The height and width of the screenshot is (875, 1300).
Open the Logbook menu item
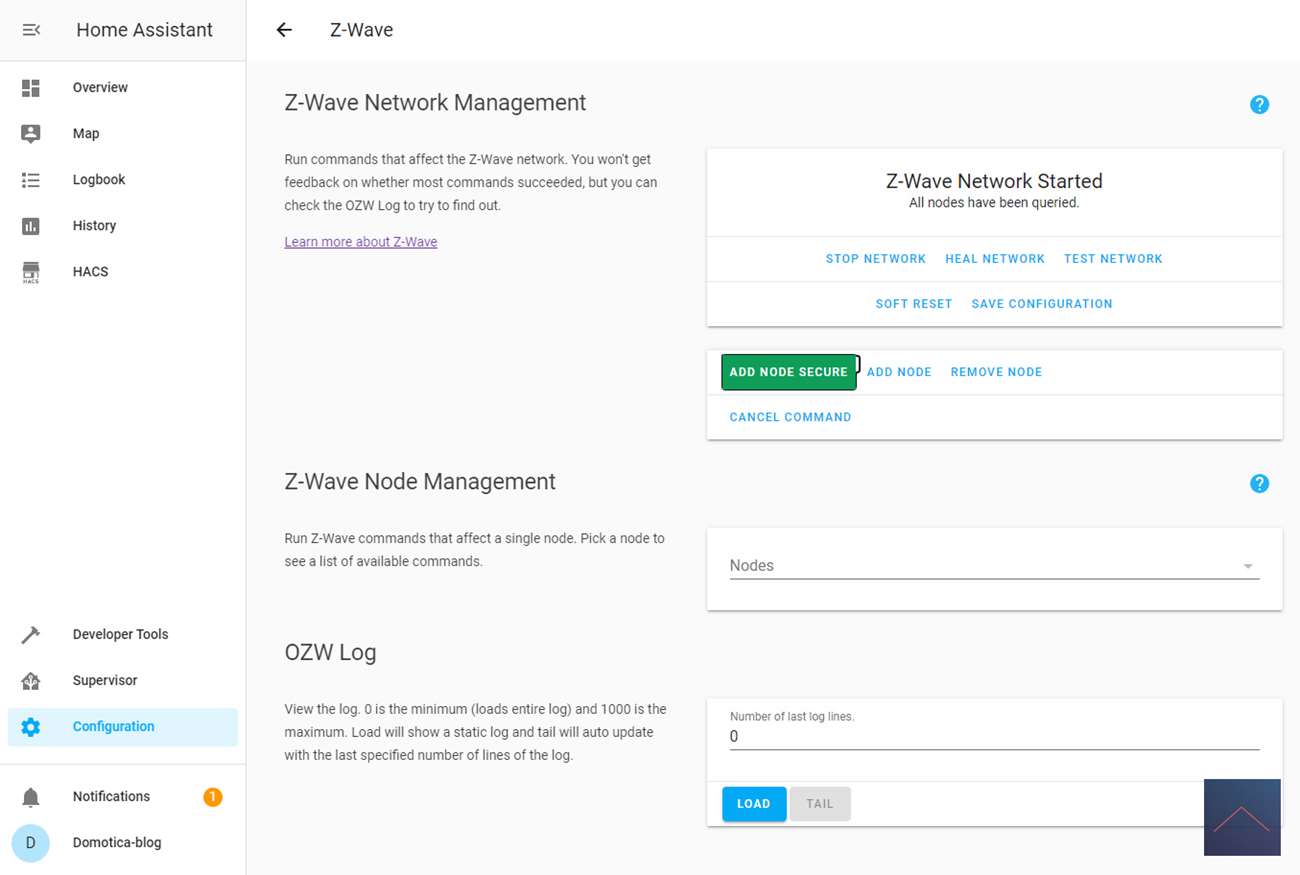99,180
